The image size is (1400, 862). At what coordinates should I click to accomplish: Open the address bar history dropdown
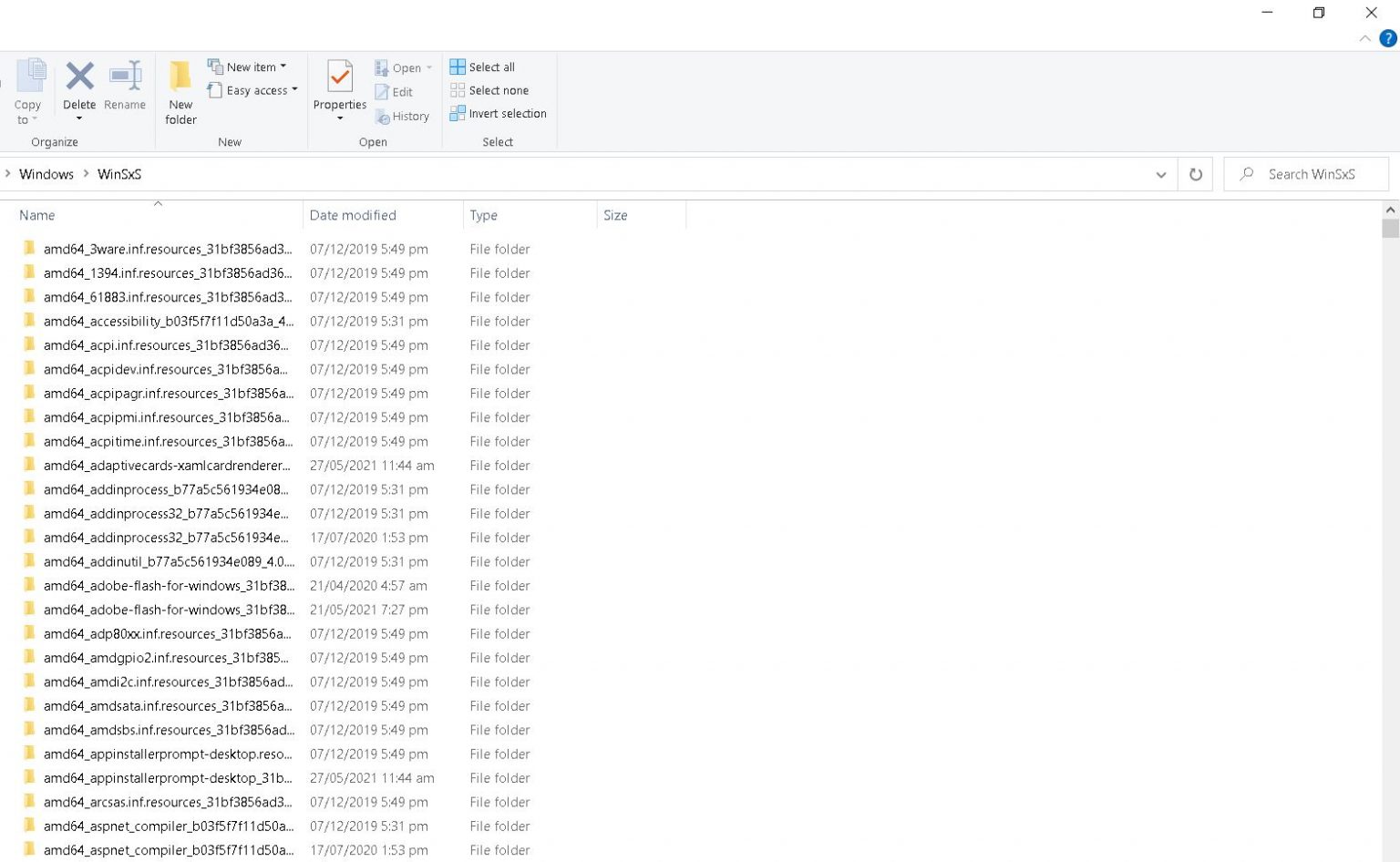[x=1161, y=174]
